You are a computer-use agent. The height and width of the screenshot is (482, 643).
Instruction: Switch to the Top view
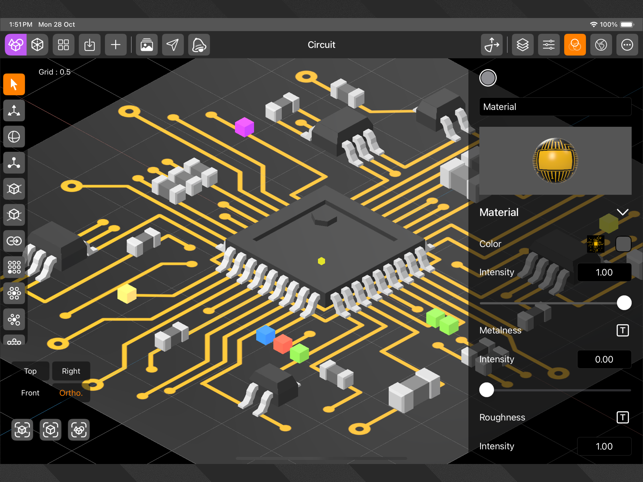(30, 371)
